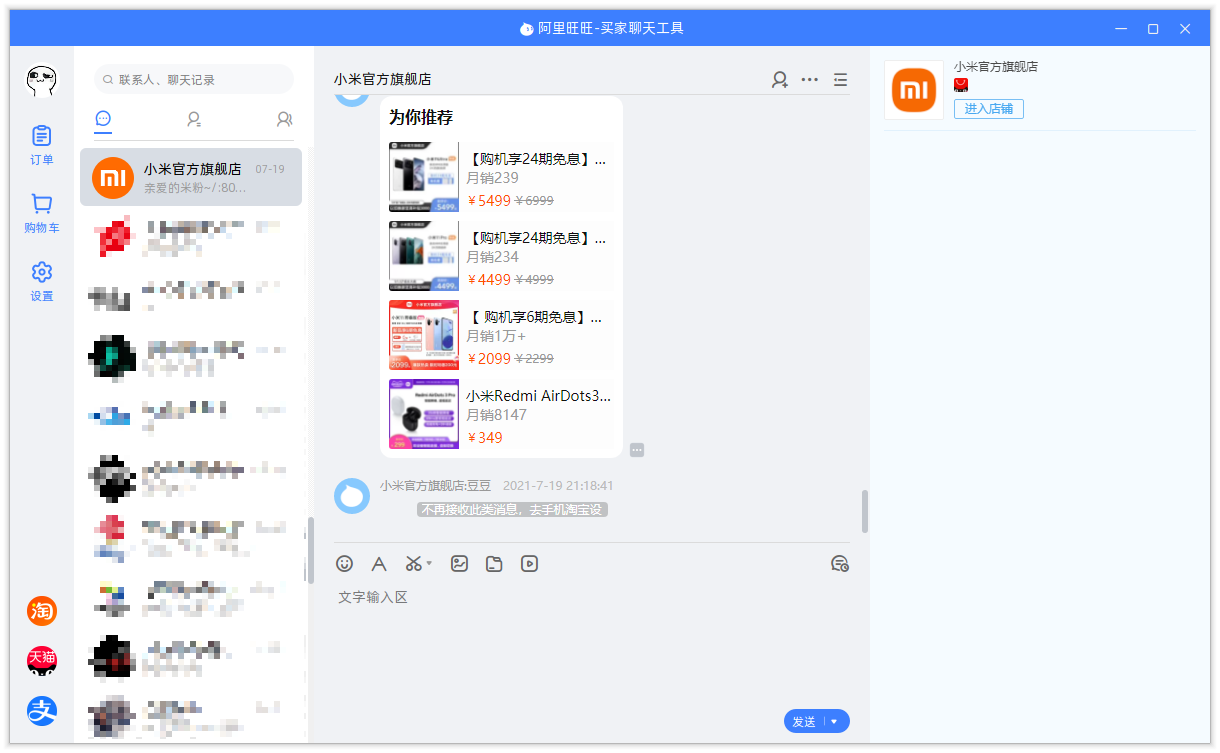The width and height of the screenshot is (1220, 753).
Task: Click the add contact icon in chat header
Action: tap(779, 80)
